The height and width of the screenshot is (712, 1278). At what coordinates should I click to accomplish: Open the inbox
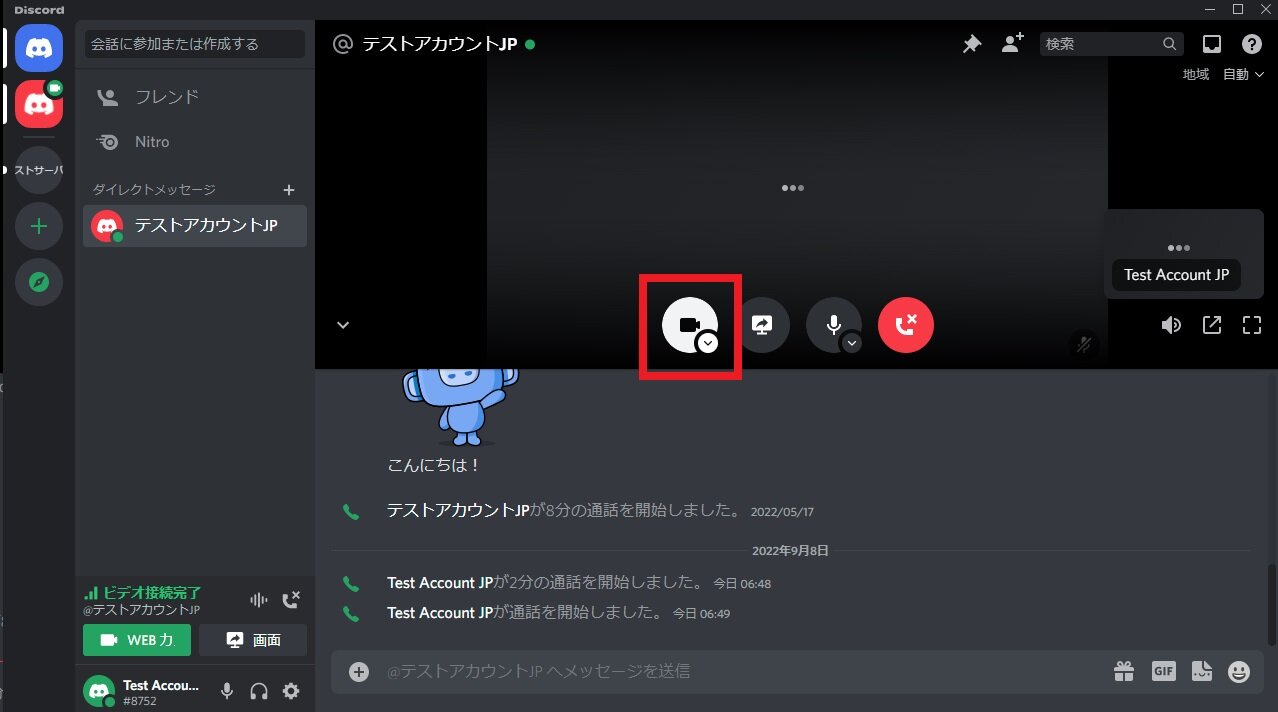(x=1212, y=44)
